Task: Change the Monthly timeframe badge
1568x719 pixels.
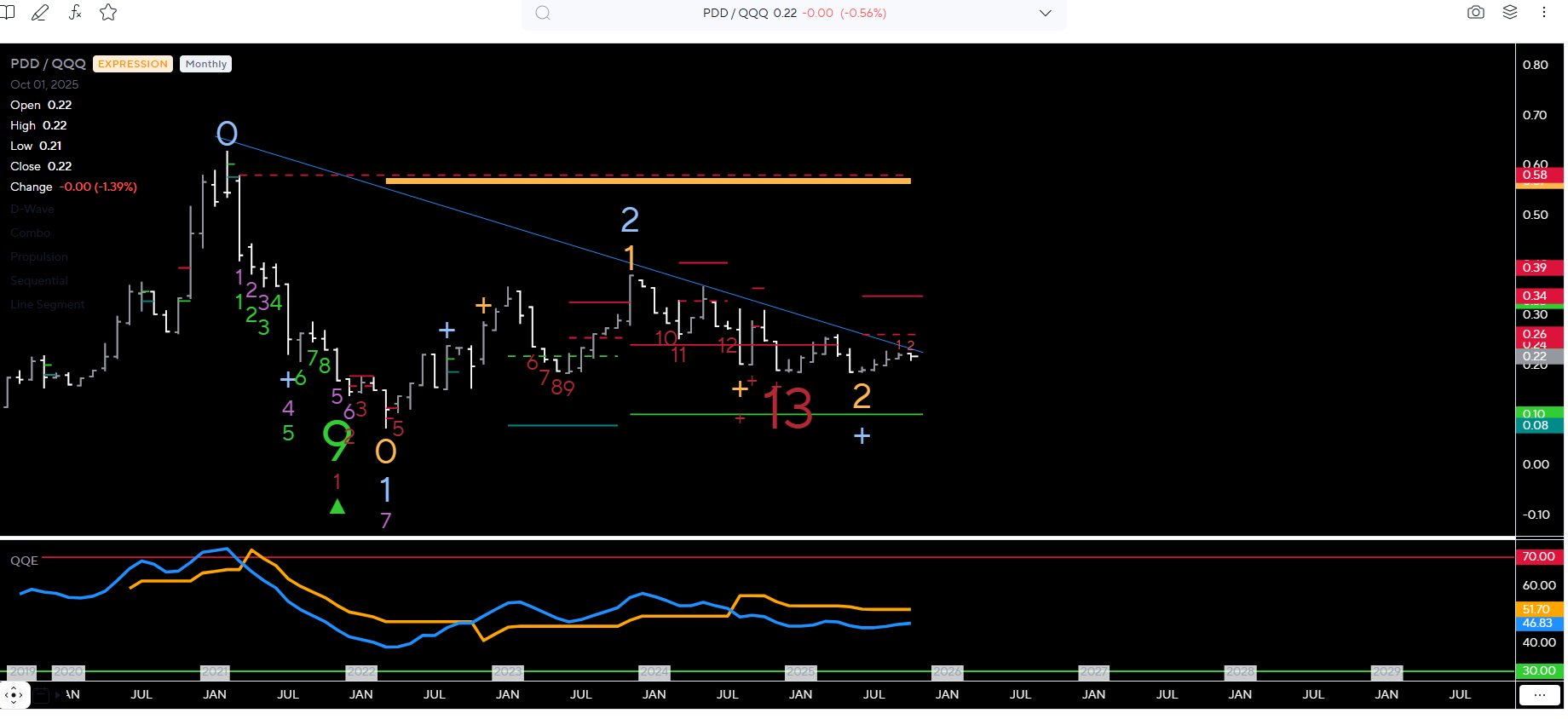Action: [206, 64]
